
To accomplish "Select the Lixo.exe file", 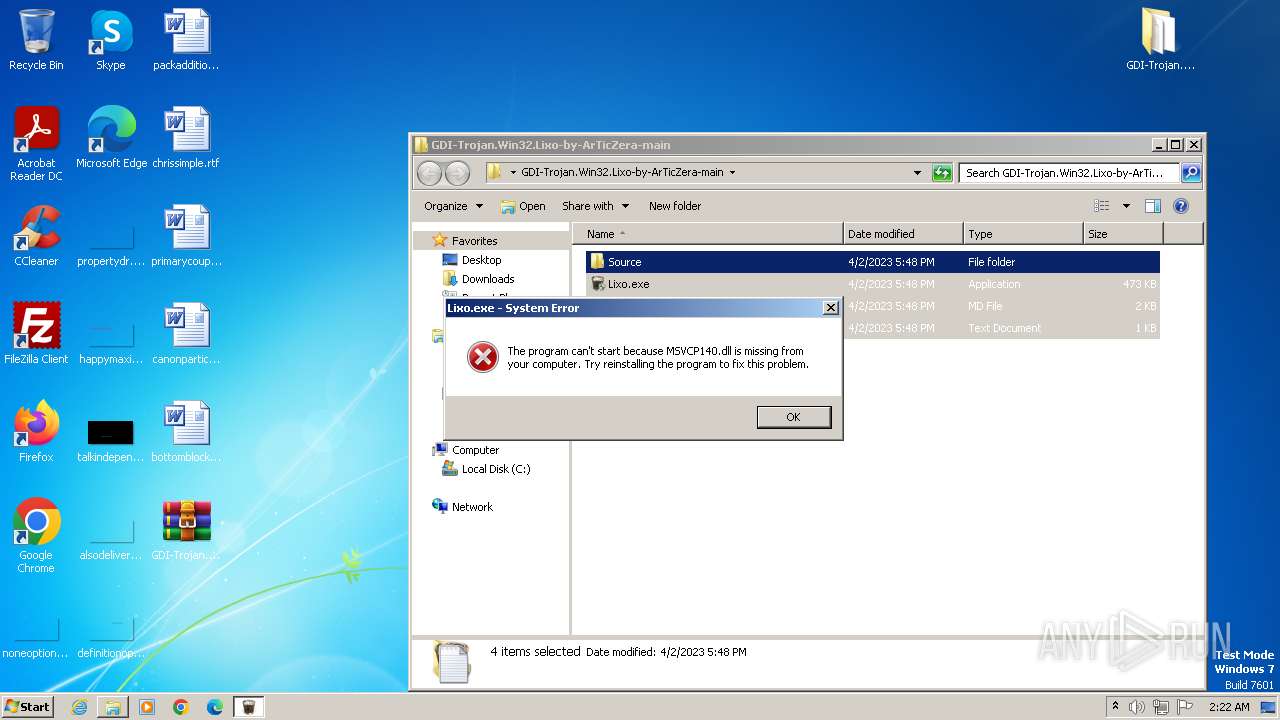I will pyautogui.click(x=872, y=284).
